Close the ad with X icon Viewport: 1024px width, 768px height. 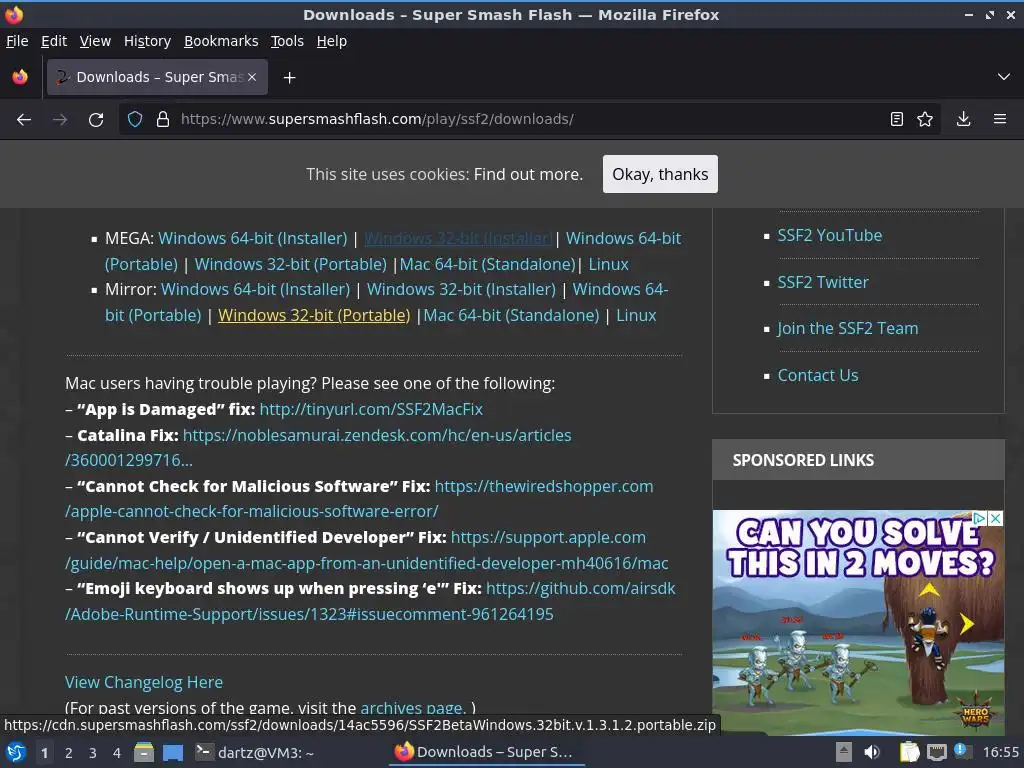(x=995, y=519)
